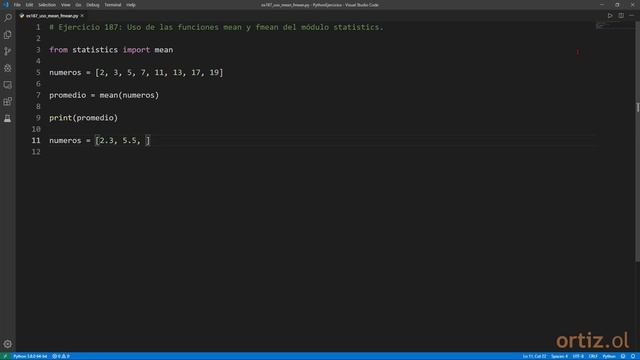Viewport: 640px width, 360px height.
Task: Click the 'import' keyword on line 3
Action: tap(136, 50)
